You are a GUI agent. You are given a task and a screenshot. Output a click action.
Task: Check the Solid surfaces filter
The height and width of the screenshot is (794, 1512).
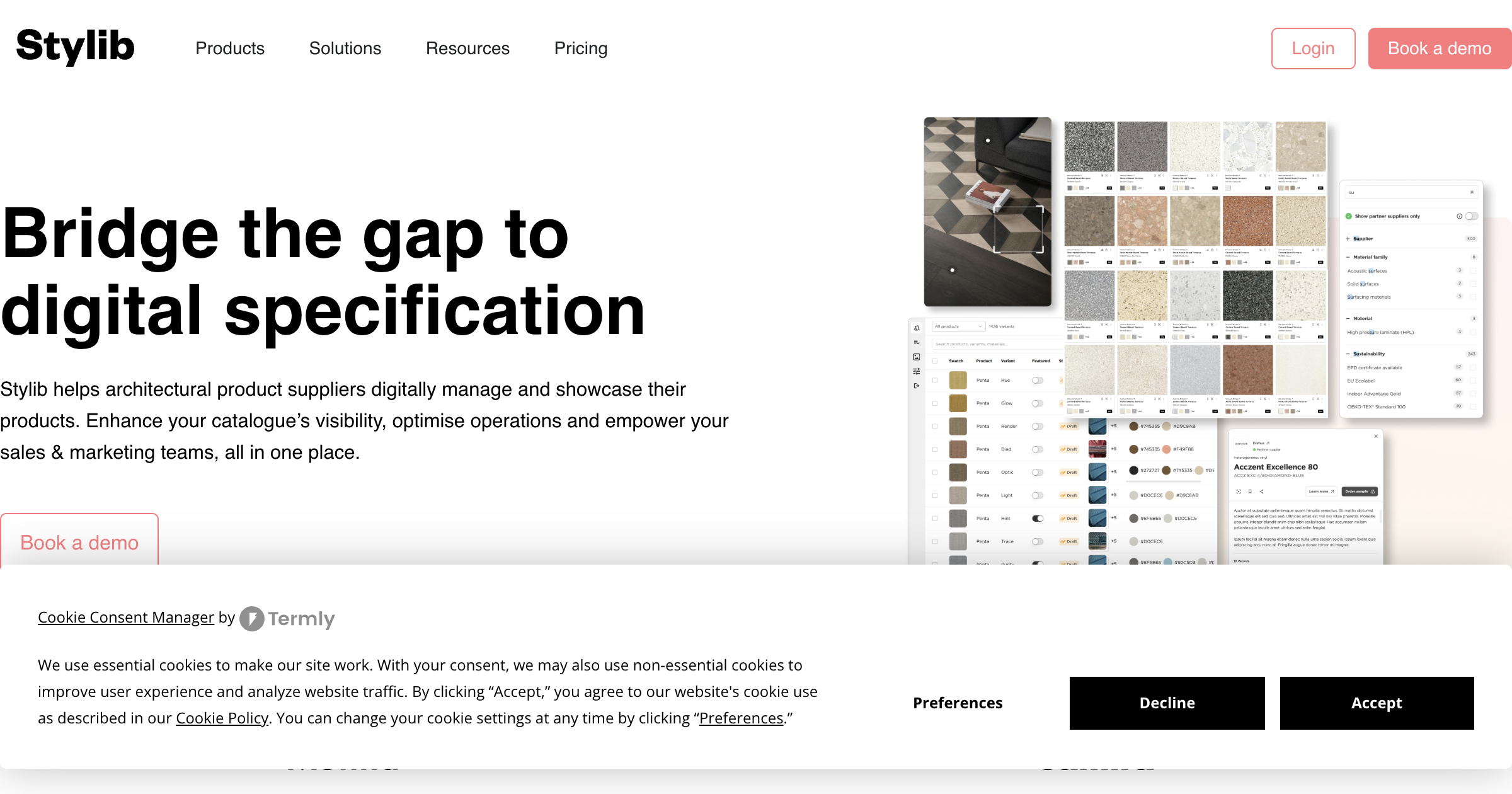(x=1473, y=284)
